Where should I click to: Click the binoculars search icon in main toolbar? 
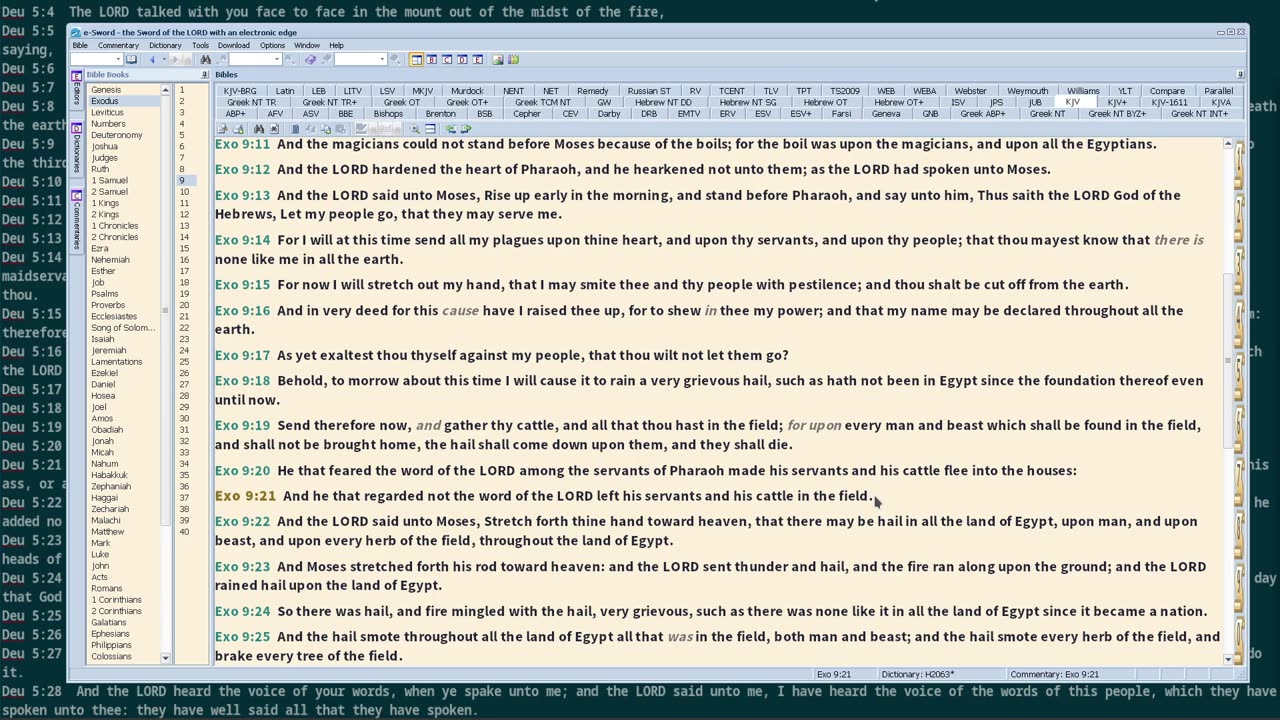pos(205,59)
